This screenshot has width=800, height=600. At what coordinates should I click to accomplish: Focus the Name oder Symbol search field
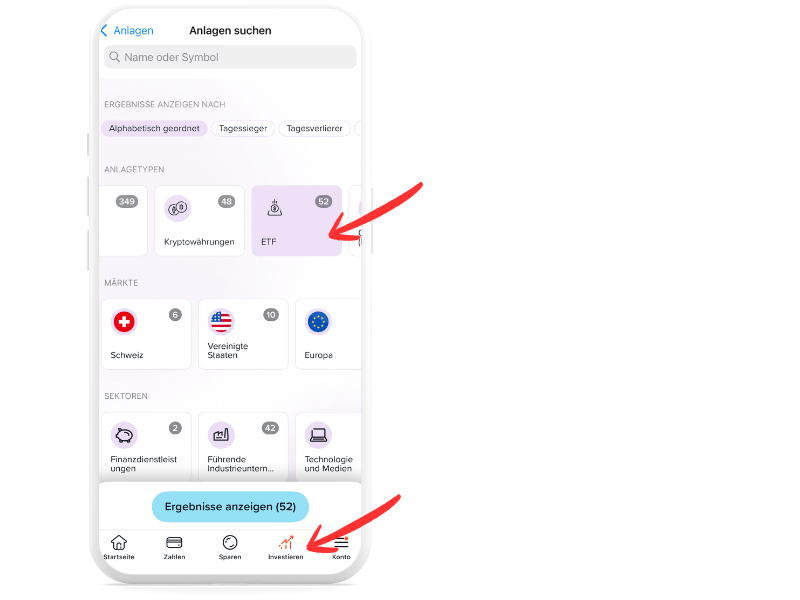230,57
